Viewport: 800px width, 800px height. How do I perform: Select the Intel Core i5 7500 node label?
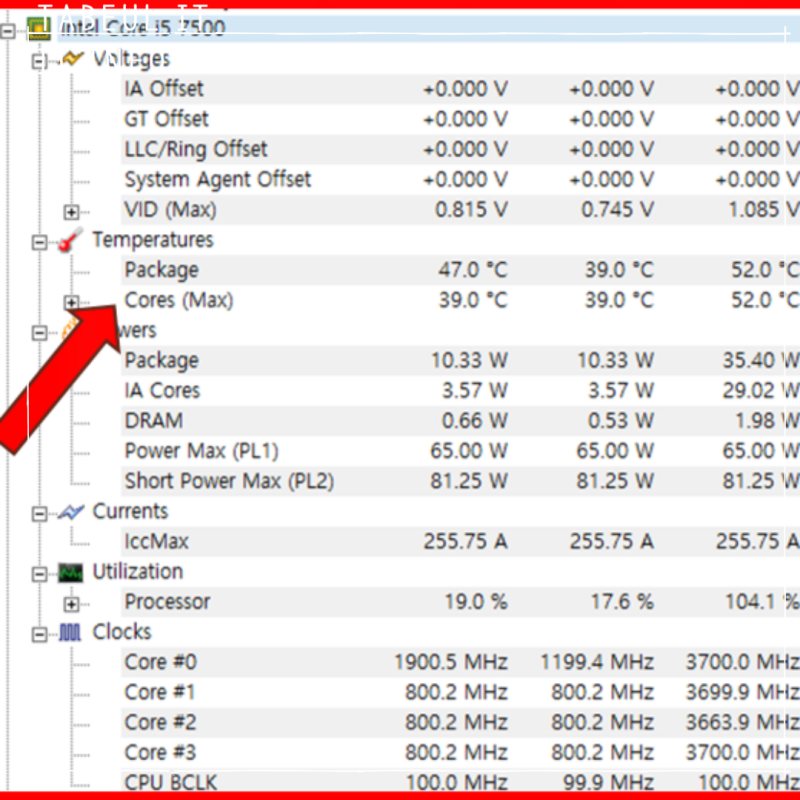(x=142, y=28)
